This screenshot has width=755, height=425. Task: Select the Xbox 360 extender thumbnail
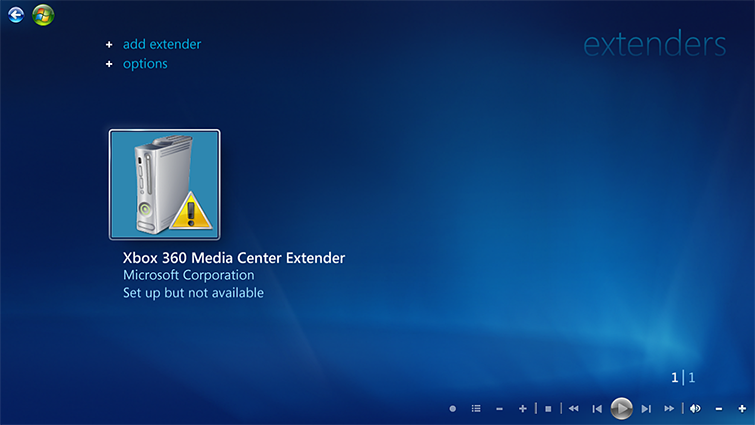click(165, 184)
